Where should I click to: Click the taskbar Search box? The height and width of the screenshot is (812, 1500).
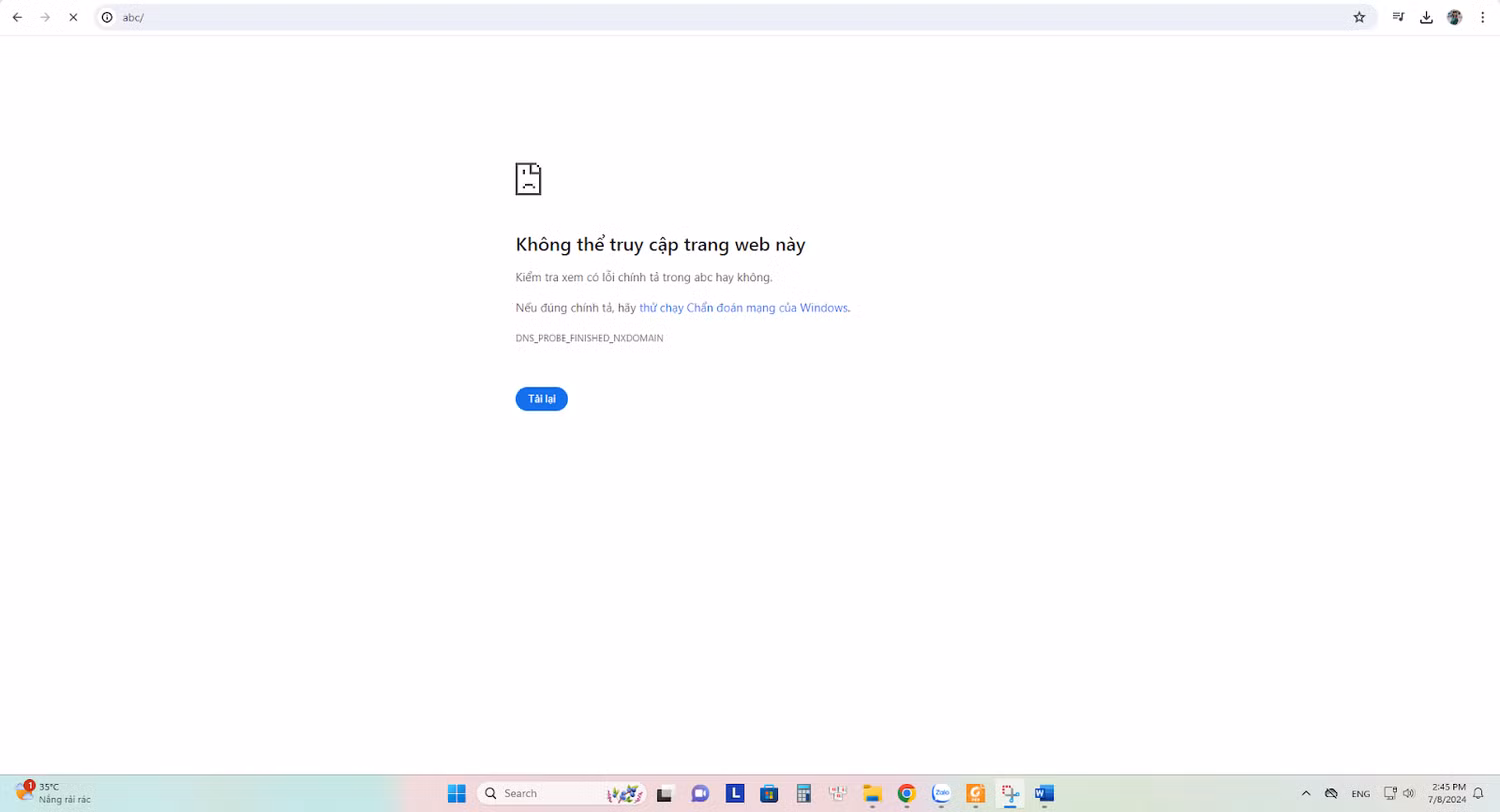pos(560,793)
